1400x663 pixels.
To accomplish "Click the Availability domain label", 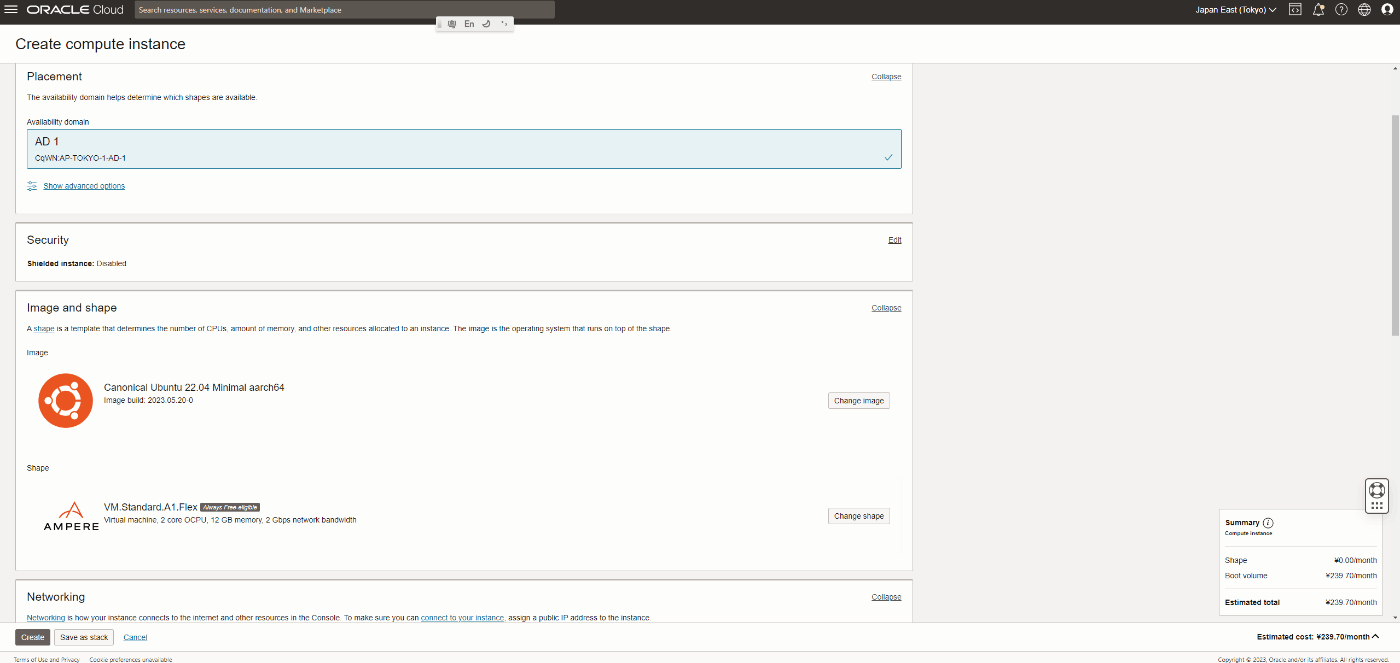I will pyautogui.click(x=58, y=122).
